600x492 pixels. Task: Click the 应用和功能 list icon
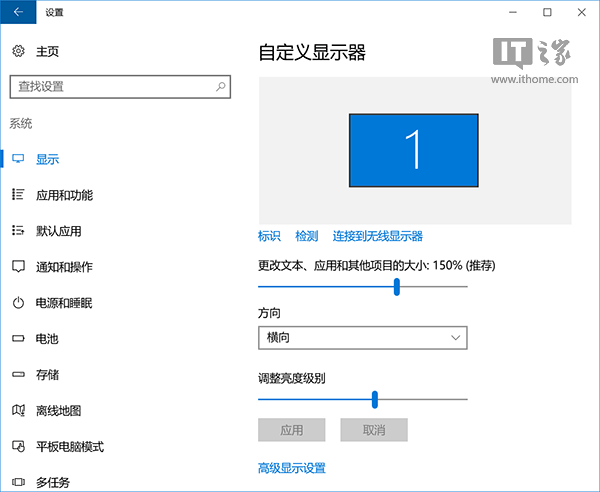tap(18, 194)
